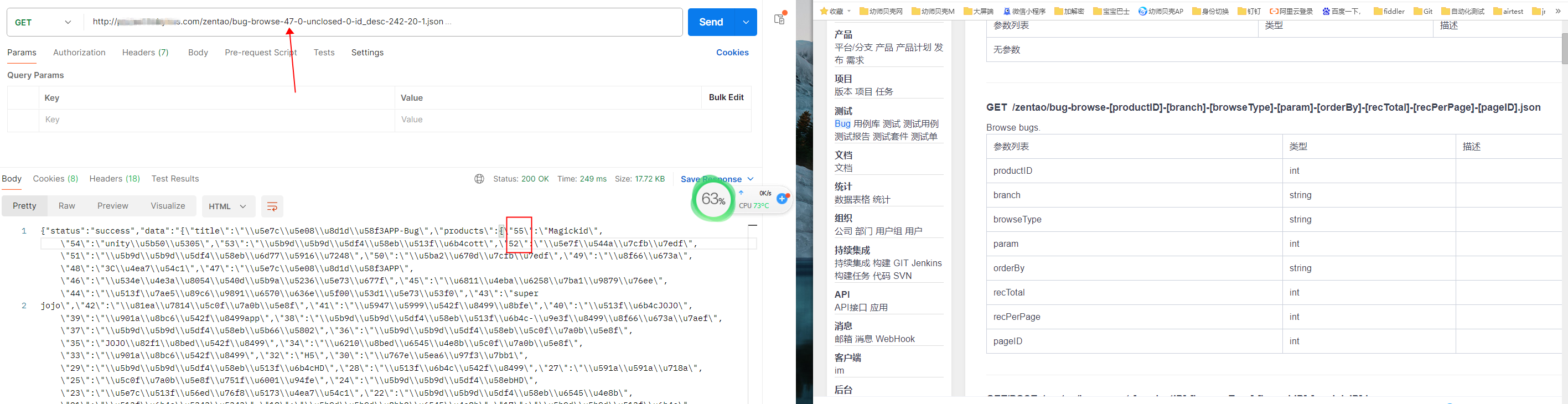Open the 幼师贝壳AP bookmark

coord(1161,11)
